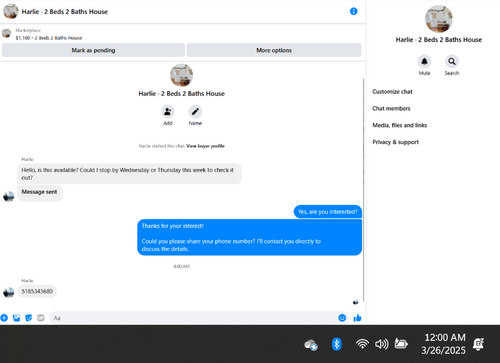Click the message input field

(199, 318)
